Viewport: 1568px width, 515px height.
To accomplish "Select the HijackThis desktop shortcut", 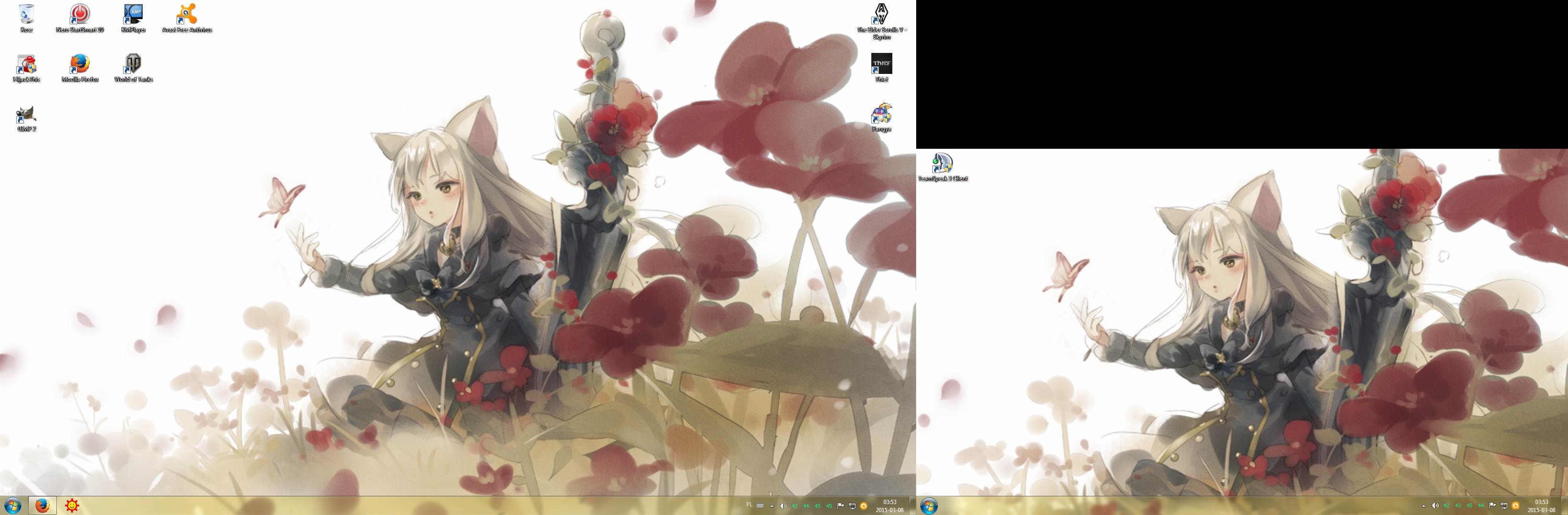I will pos(26,68).
